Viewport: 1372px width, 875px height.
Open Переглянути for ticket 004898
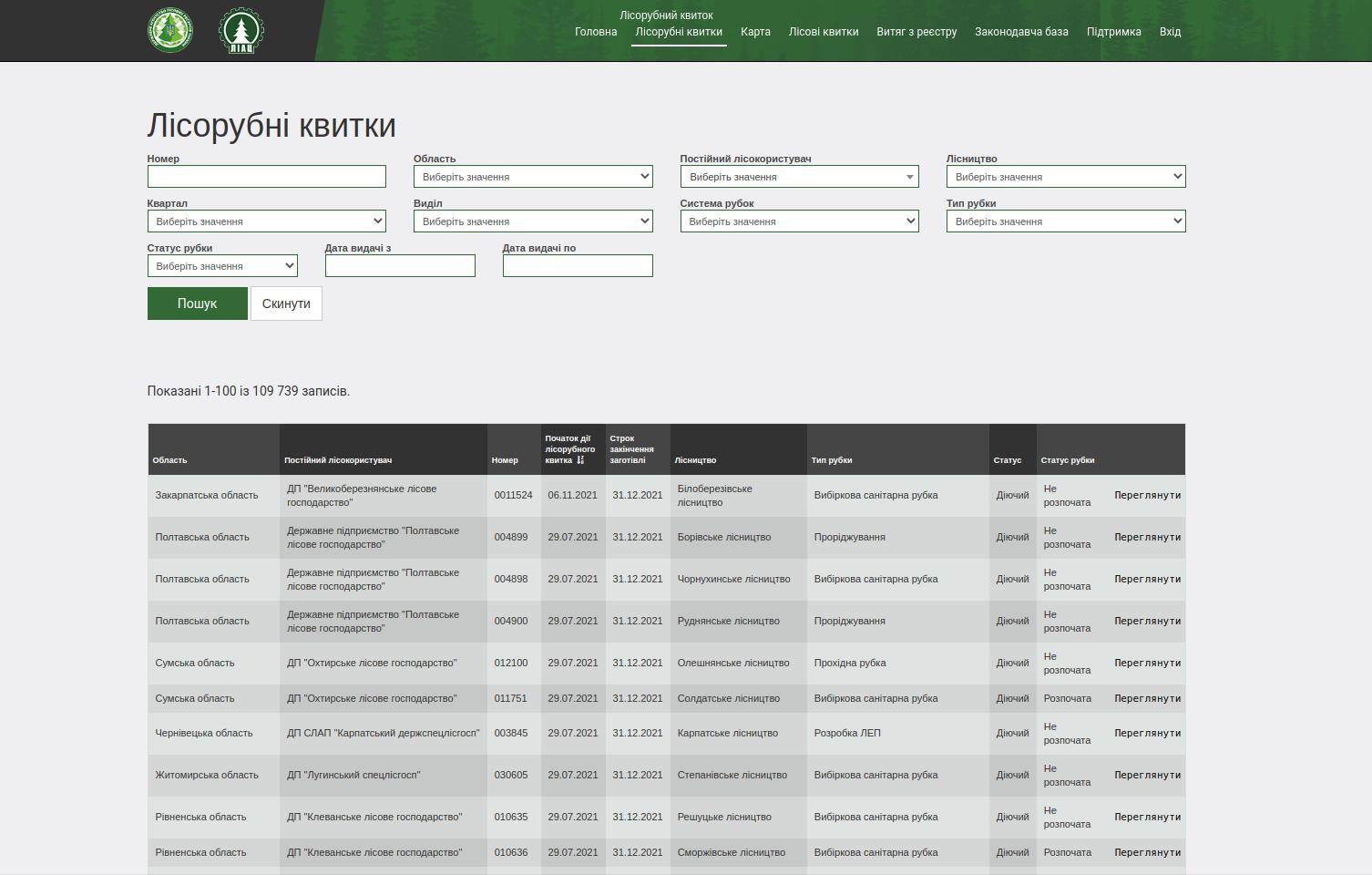[x=1147, y=579]
